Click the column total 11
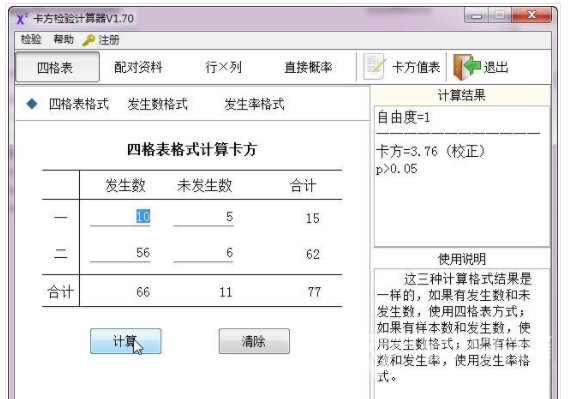Screen dimensions: 568x399 coord(226,292)
